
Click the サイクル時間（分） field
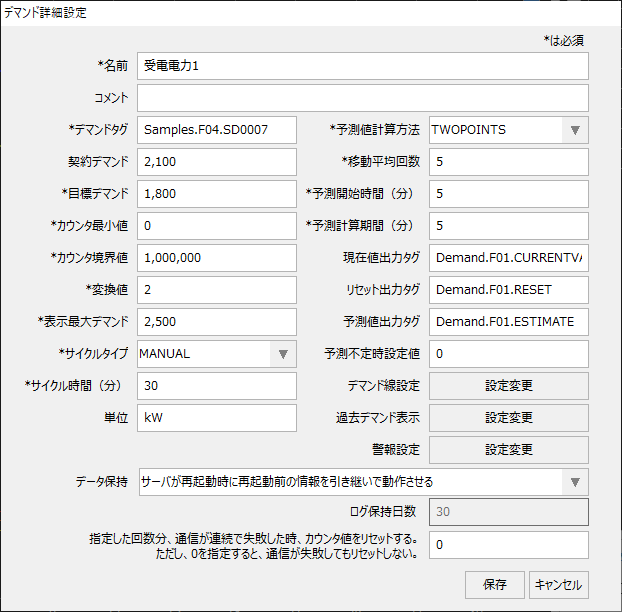217,386
